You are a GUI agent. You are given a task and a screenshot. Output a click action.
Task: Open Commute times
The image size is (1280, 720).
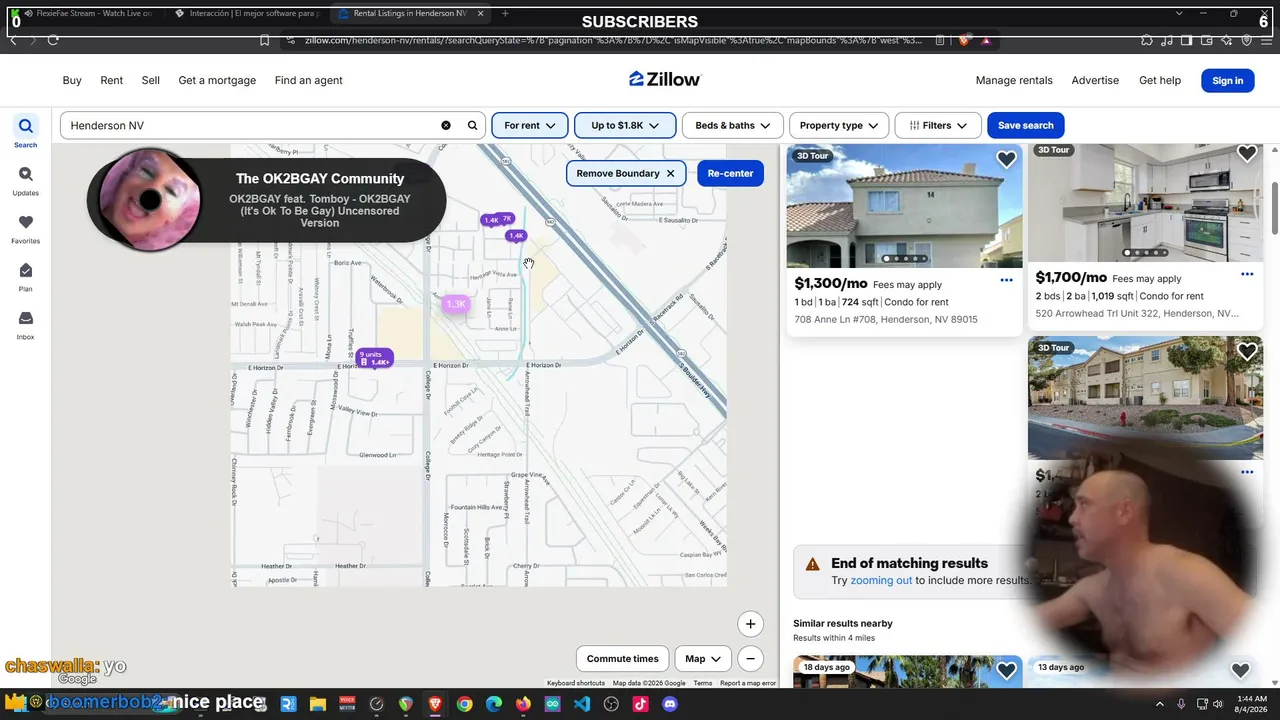tap(622, 659)
